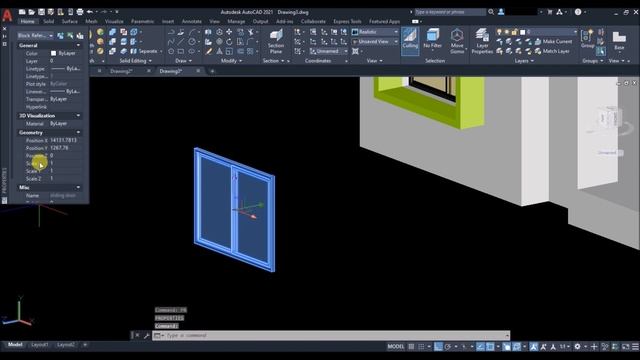640x360 pixels.
Task: Toggle layer lock icon in Layers panel
Action: tap(514, 32)
